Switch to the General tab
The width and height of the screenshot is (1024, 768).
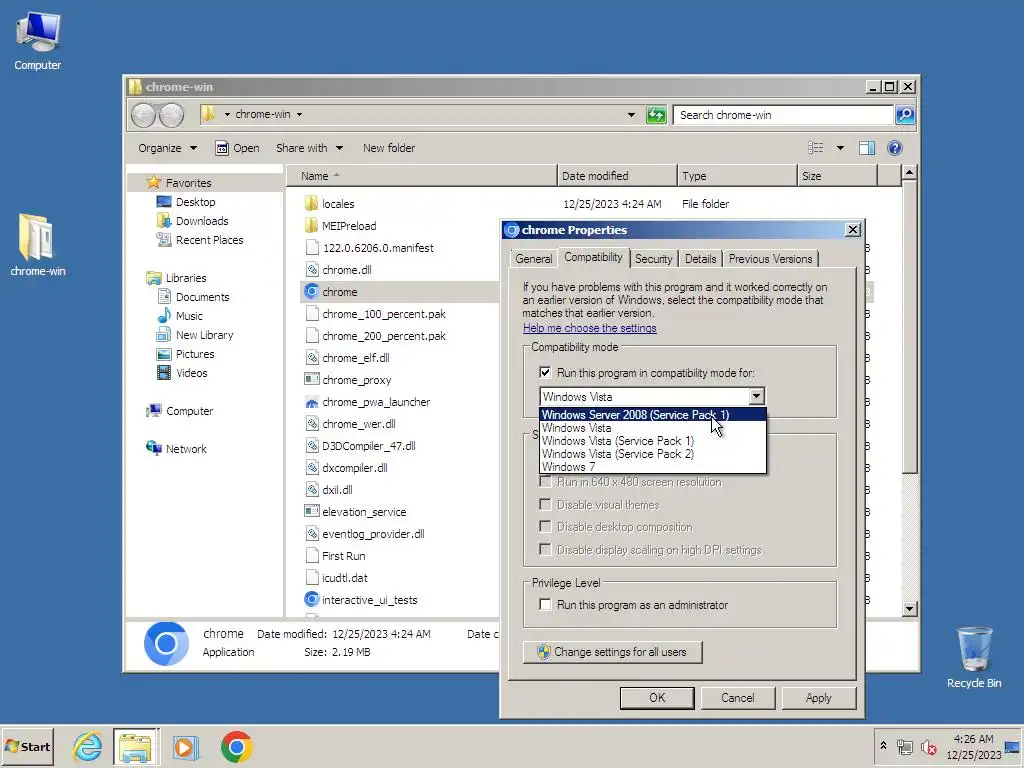click(534, 259)
